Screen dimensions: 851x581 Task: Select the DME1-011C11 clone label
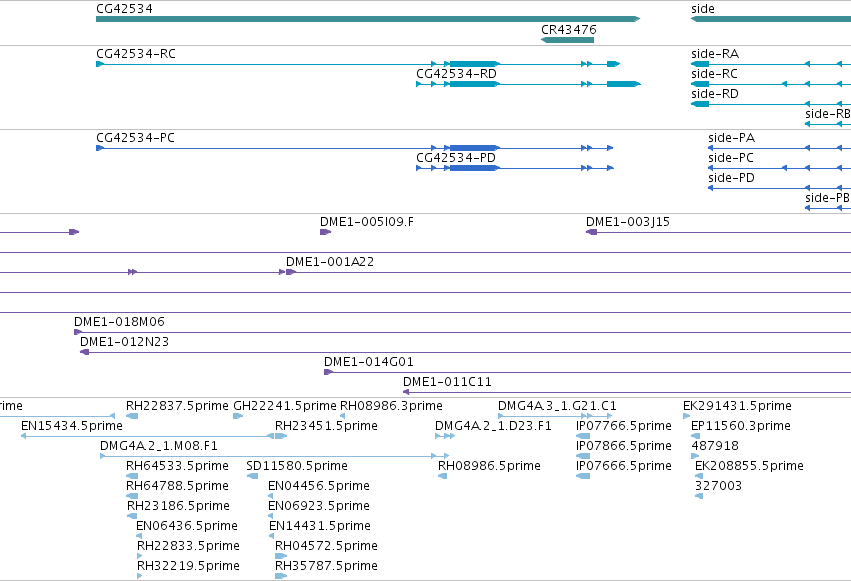click(x=447, y=382)
